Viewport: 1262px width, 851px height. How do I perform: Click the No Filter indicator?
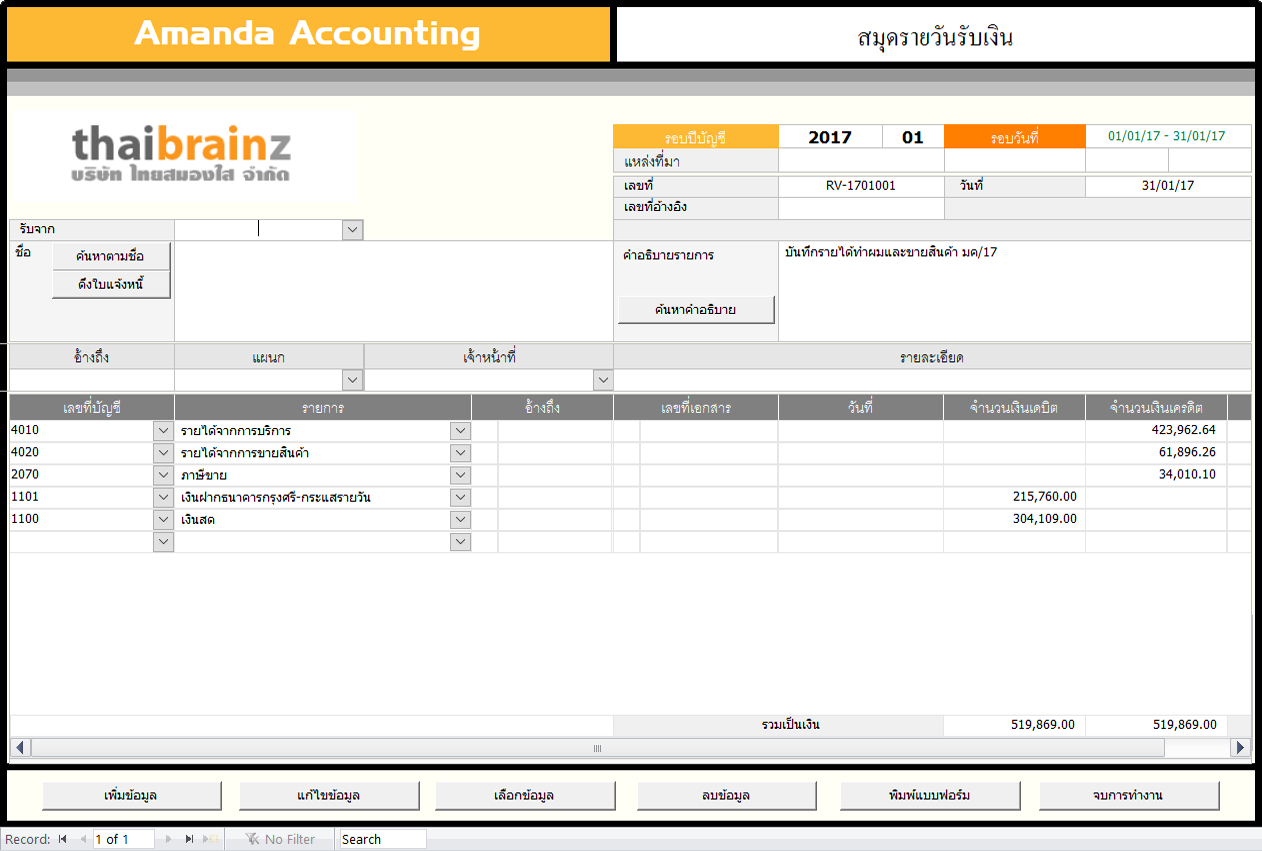tap(280, 839)
